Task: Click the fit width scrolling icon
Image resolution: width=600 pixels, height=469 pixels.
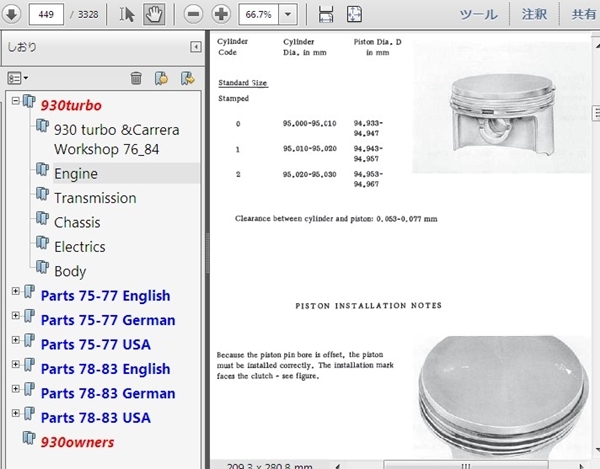Action: pyautogui.click(x=326, y=15)
